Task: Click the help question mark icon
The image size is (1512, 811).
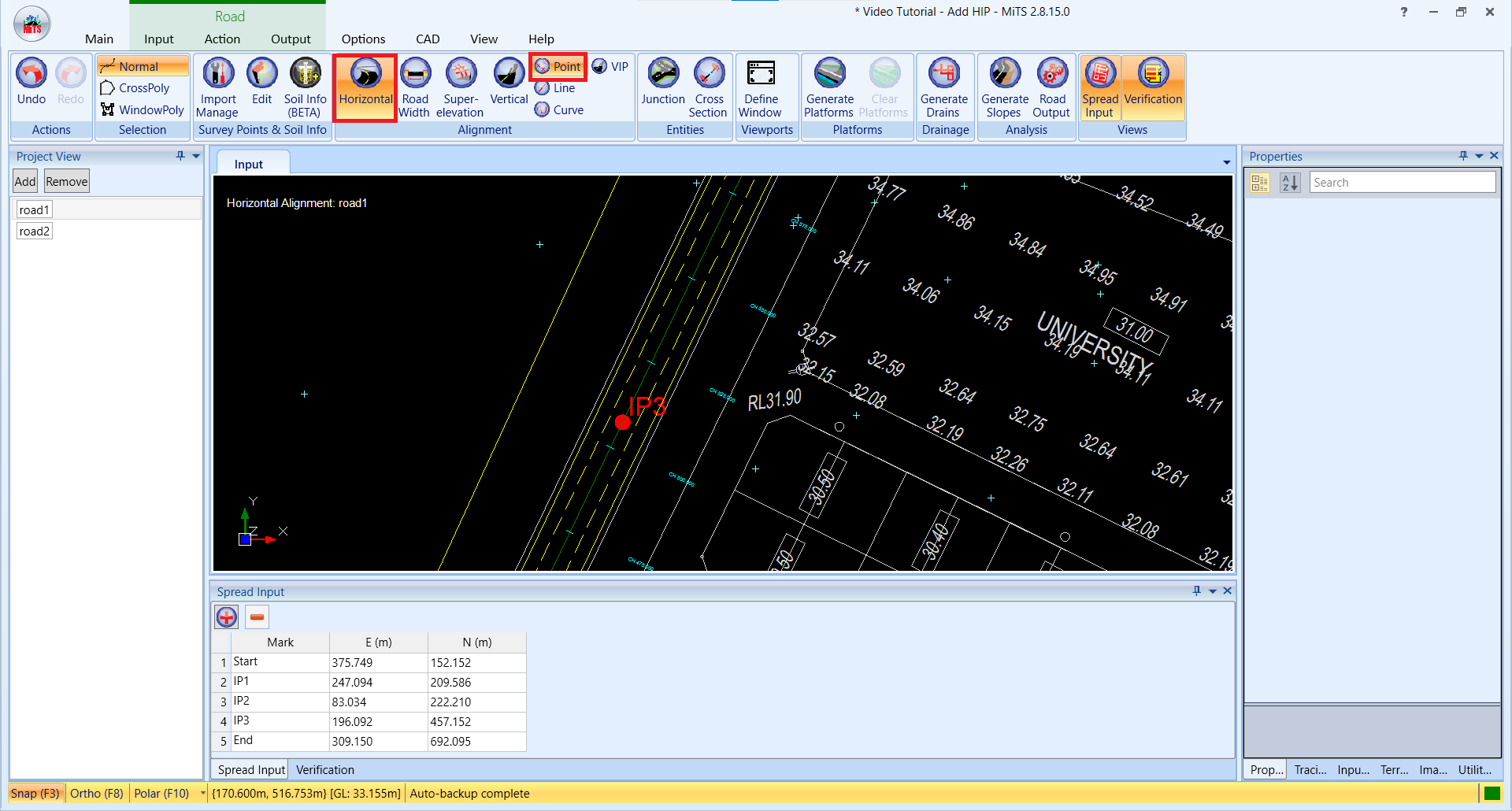Action: tap(1404, 12)
